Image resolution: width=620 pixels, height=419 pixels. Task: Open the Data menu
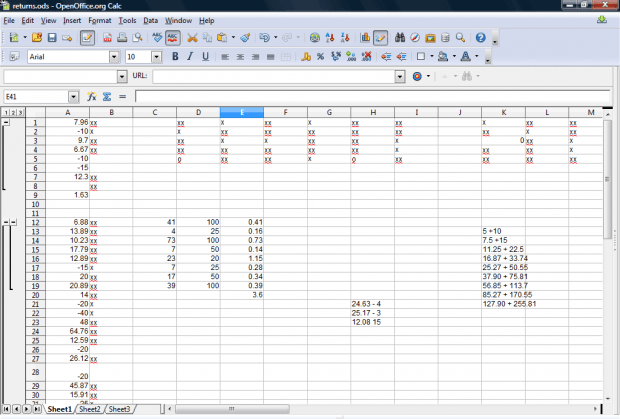click(150, 21)
